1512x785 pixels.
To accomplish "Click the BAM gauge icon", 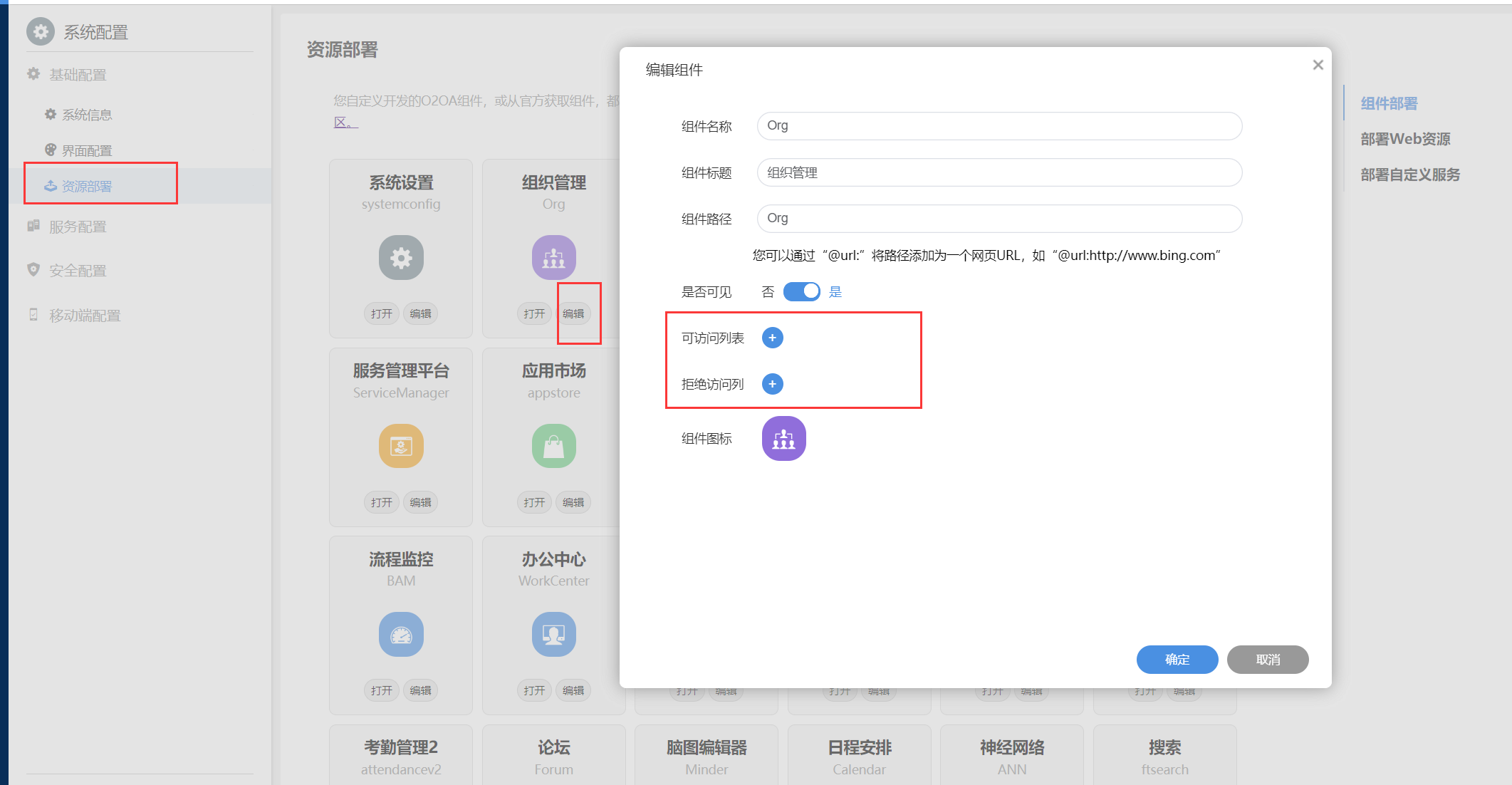I will 401,634.
